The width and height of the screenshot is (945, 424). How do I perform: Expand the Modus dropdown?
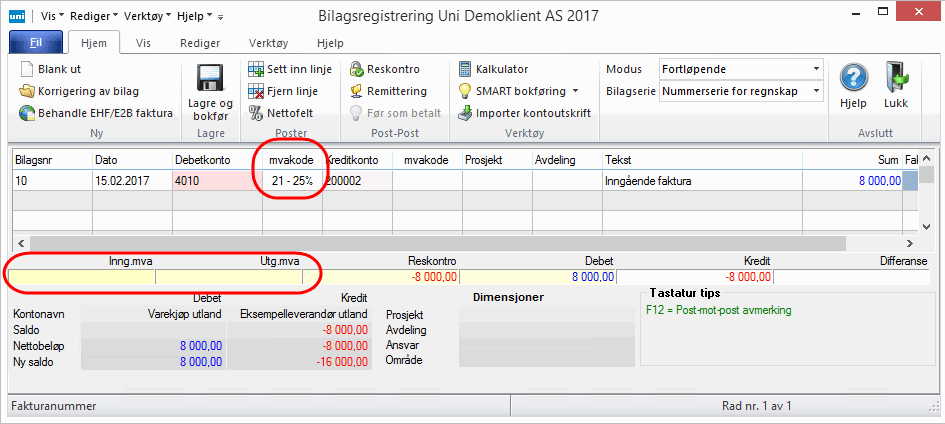pyautogui.click(x=816, y=70)
